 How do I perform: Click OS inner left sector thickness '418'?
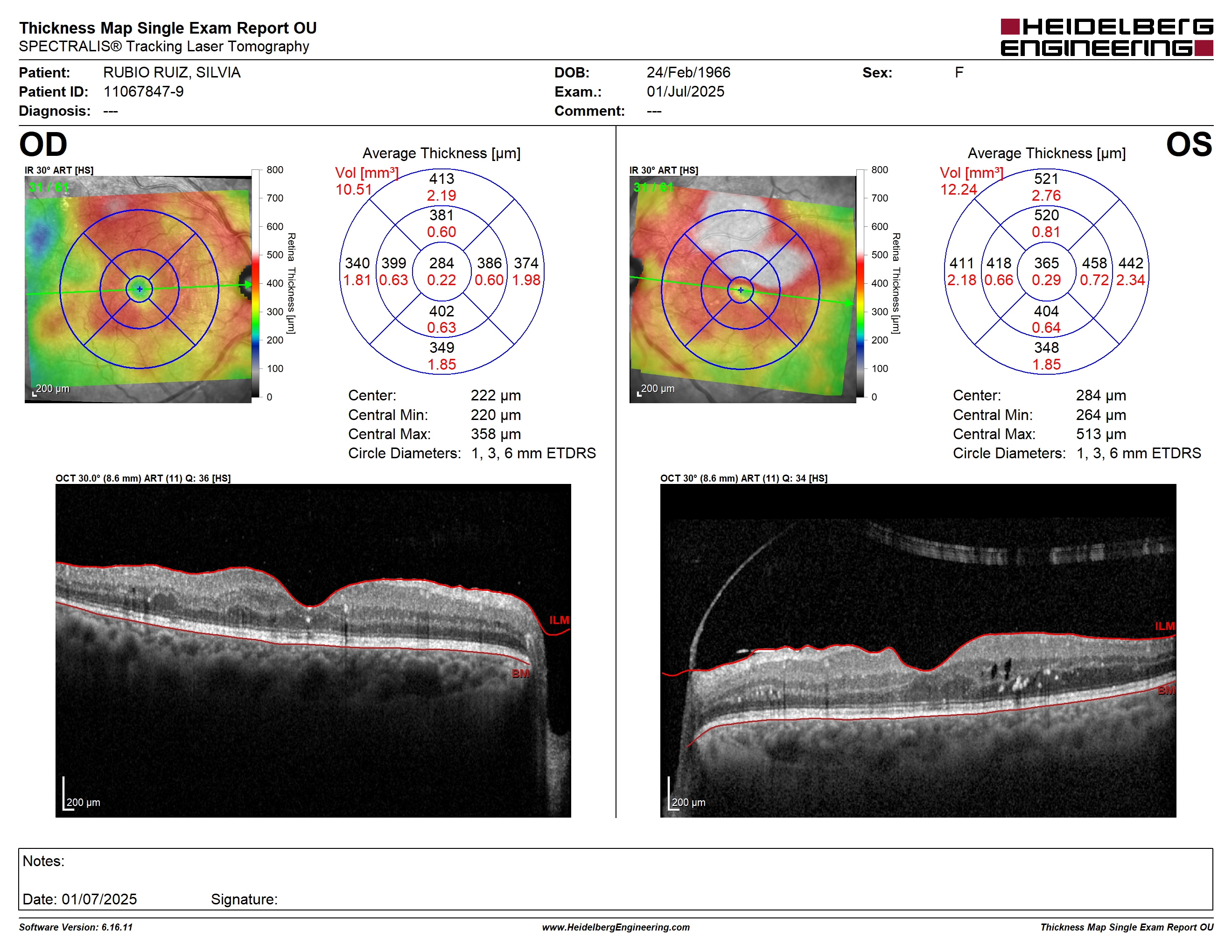(999, 263)
